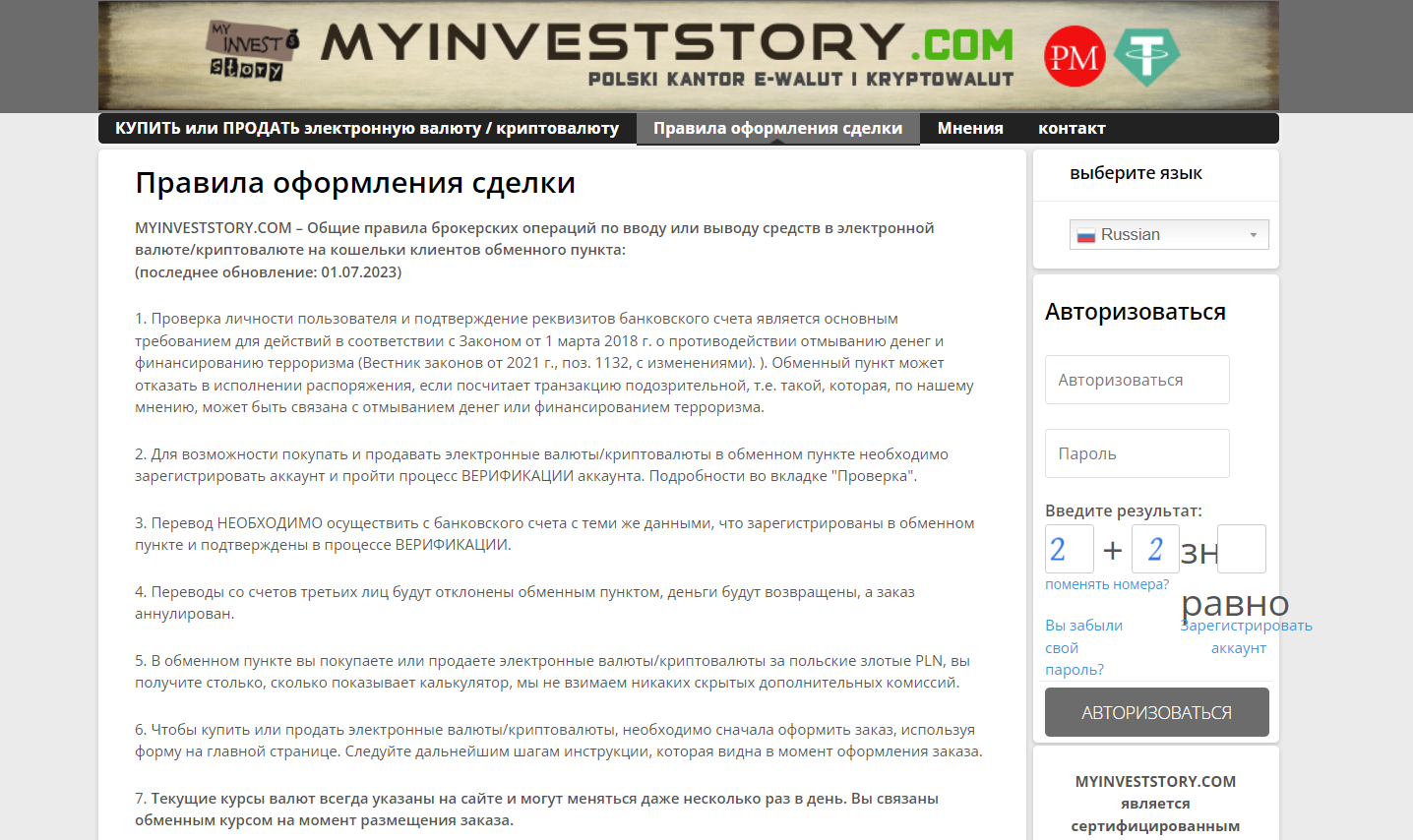Focus the Пароль password field
The image size is (1413, 840).
(1137, 453)
